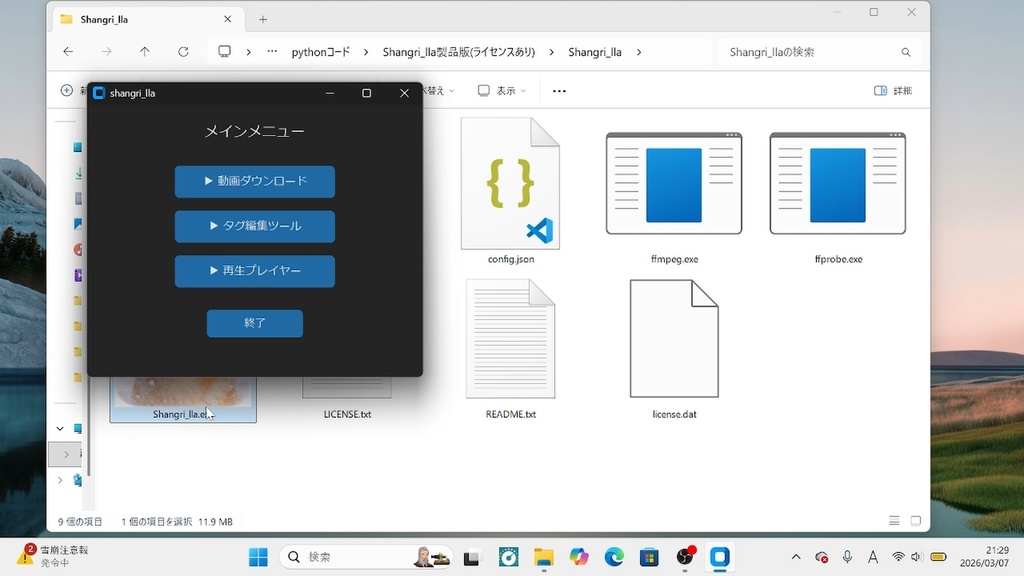The height and width of the screenshot is (576, 1024).
Task: Expand chevron after Shangri_lla breadcrumb
Action: click(x=639, y=52)
